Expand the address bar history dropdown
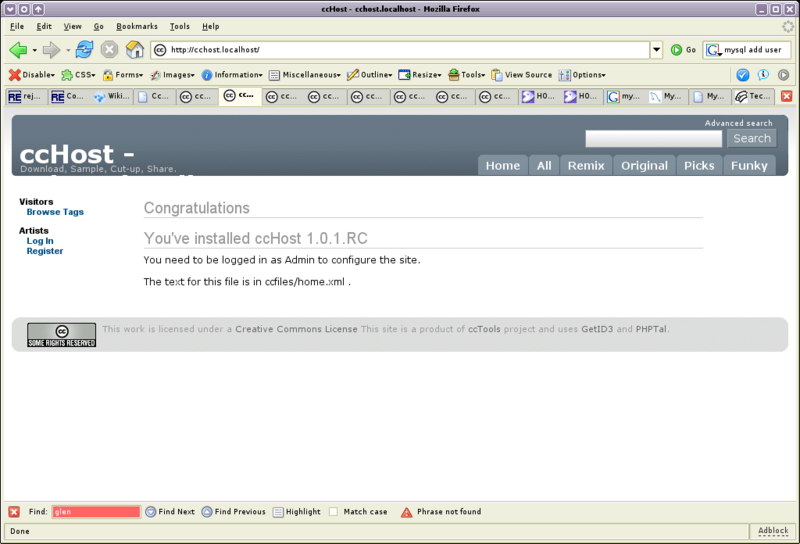 [657, 50]
